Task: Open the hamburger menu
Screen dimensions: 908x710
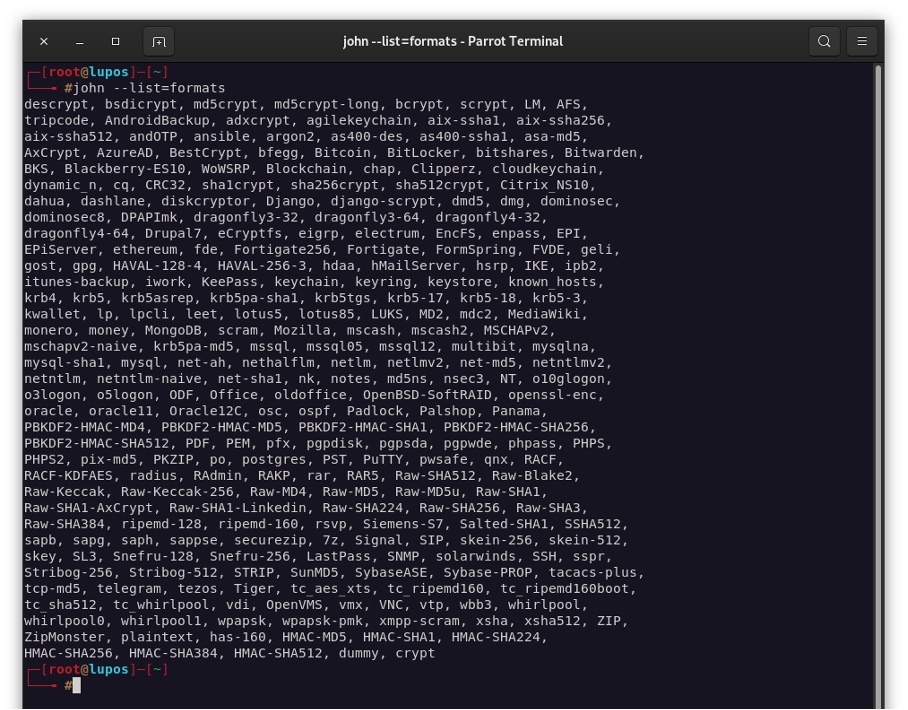Action: tap(862, 41)
